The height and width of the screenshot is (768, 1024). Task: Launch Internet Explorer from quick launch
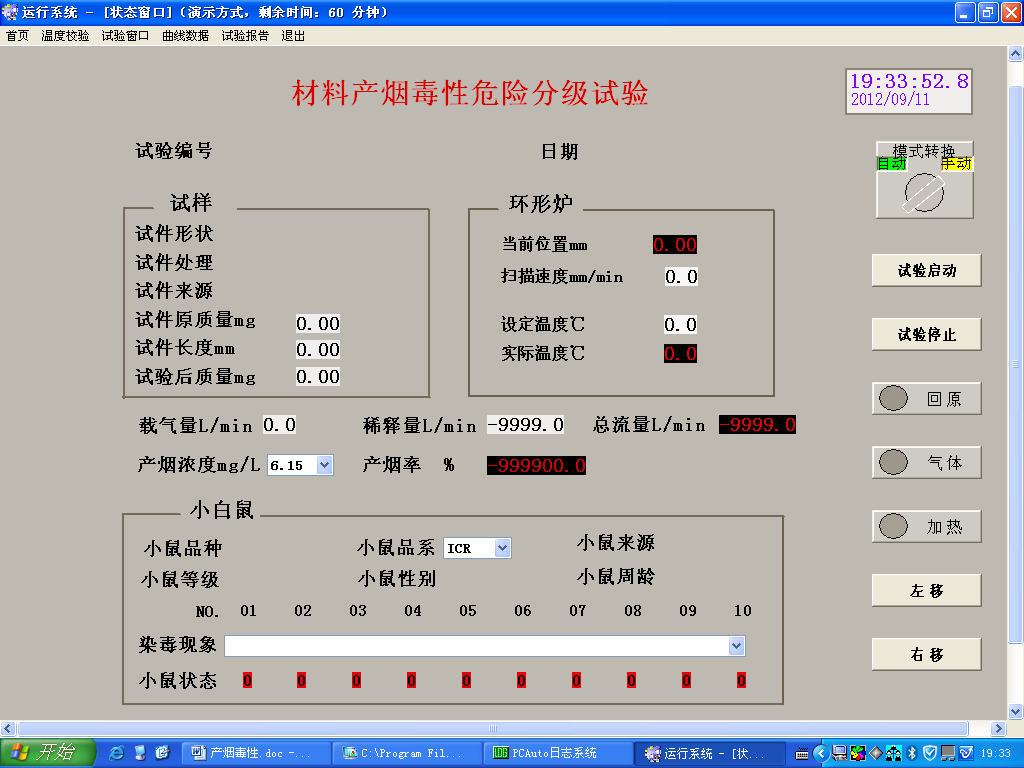coord(117,753)
